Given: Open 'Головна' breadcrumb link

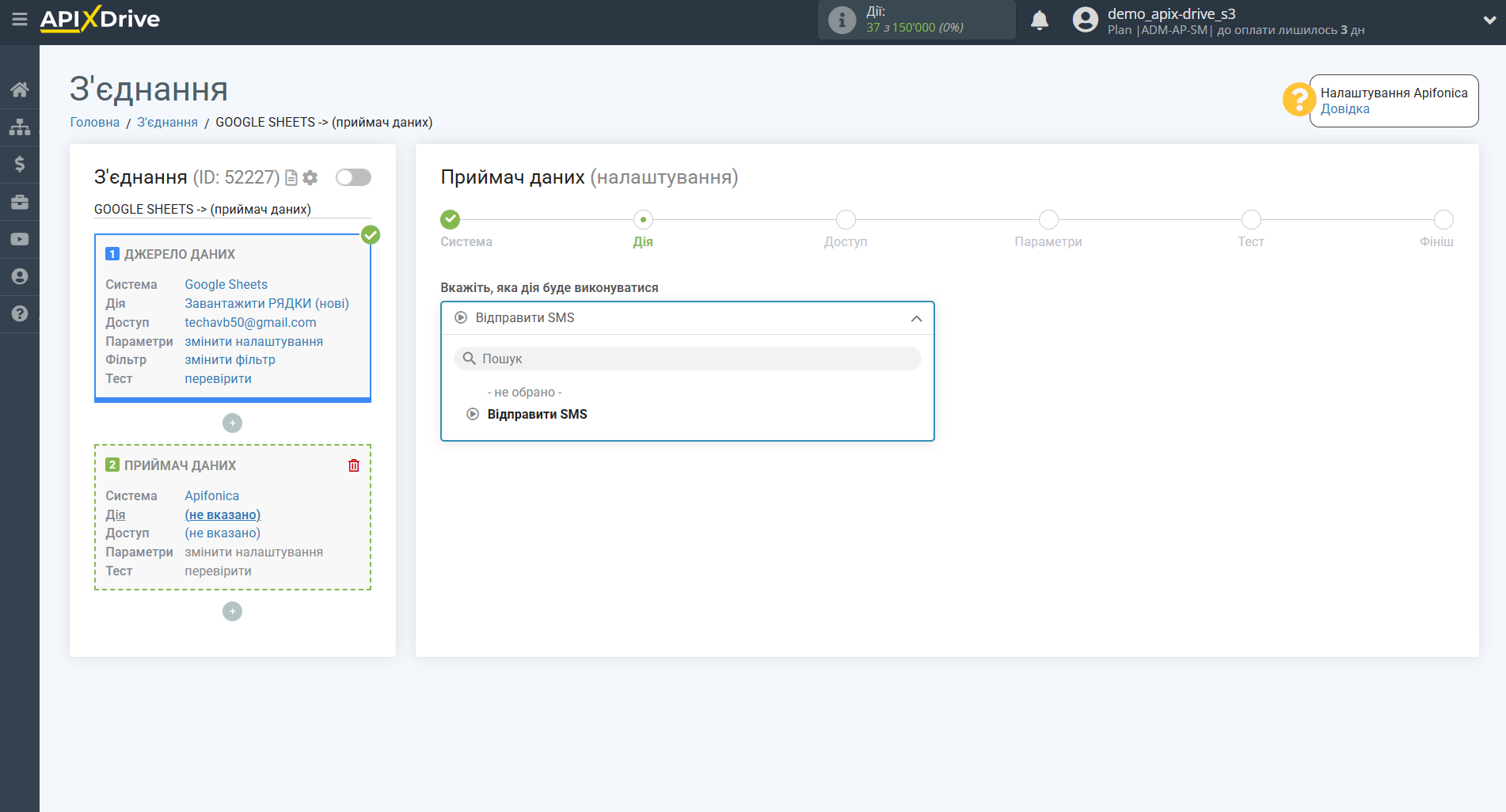Looking at the screenshot, I should tap(95, 123).
